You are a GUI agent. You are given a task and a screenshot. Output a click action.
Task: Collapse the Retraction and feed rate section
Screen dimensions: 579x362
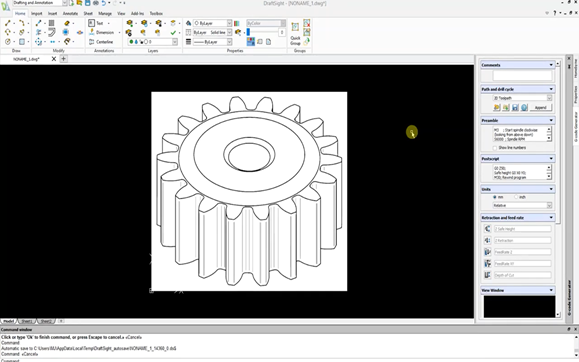tap(551, 218)
